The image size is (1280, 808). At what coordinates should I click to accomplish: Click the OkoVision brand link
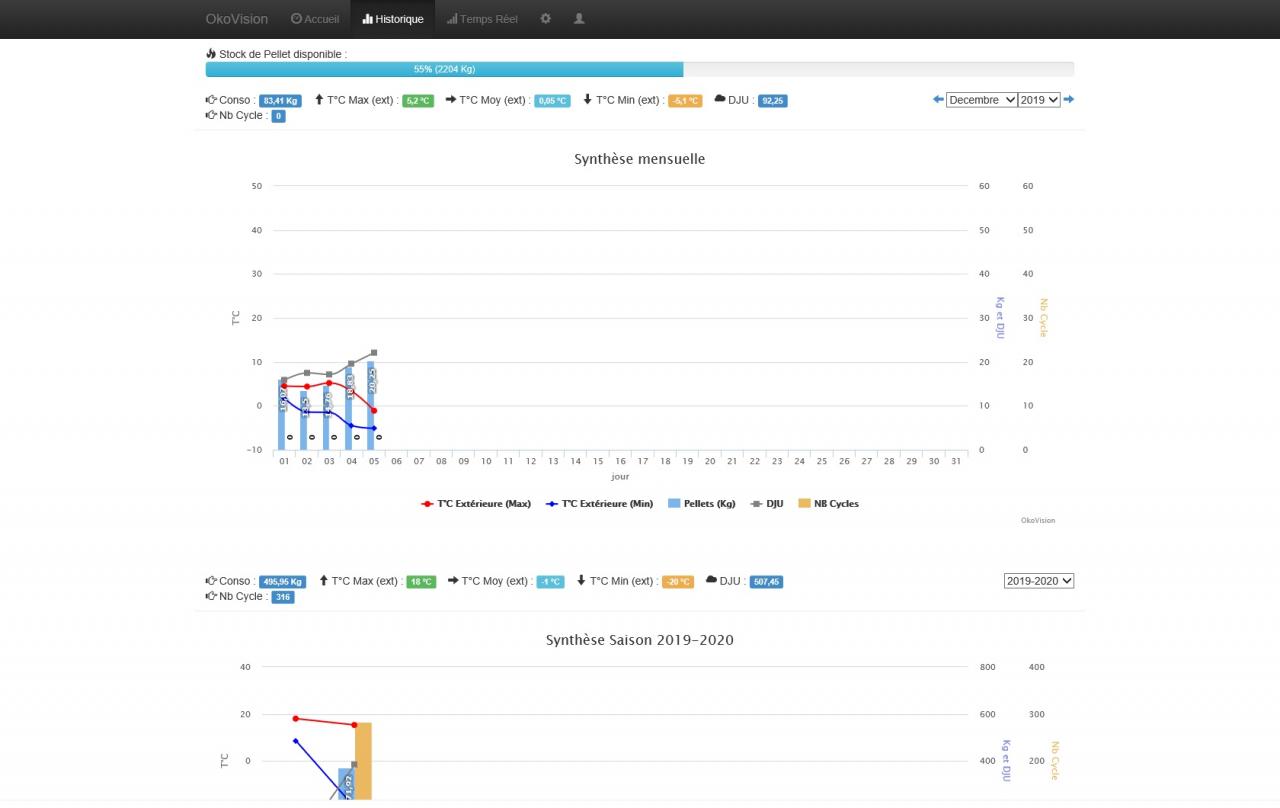pos(237,19)
